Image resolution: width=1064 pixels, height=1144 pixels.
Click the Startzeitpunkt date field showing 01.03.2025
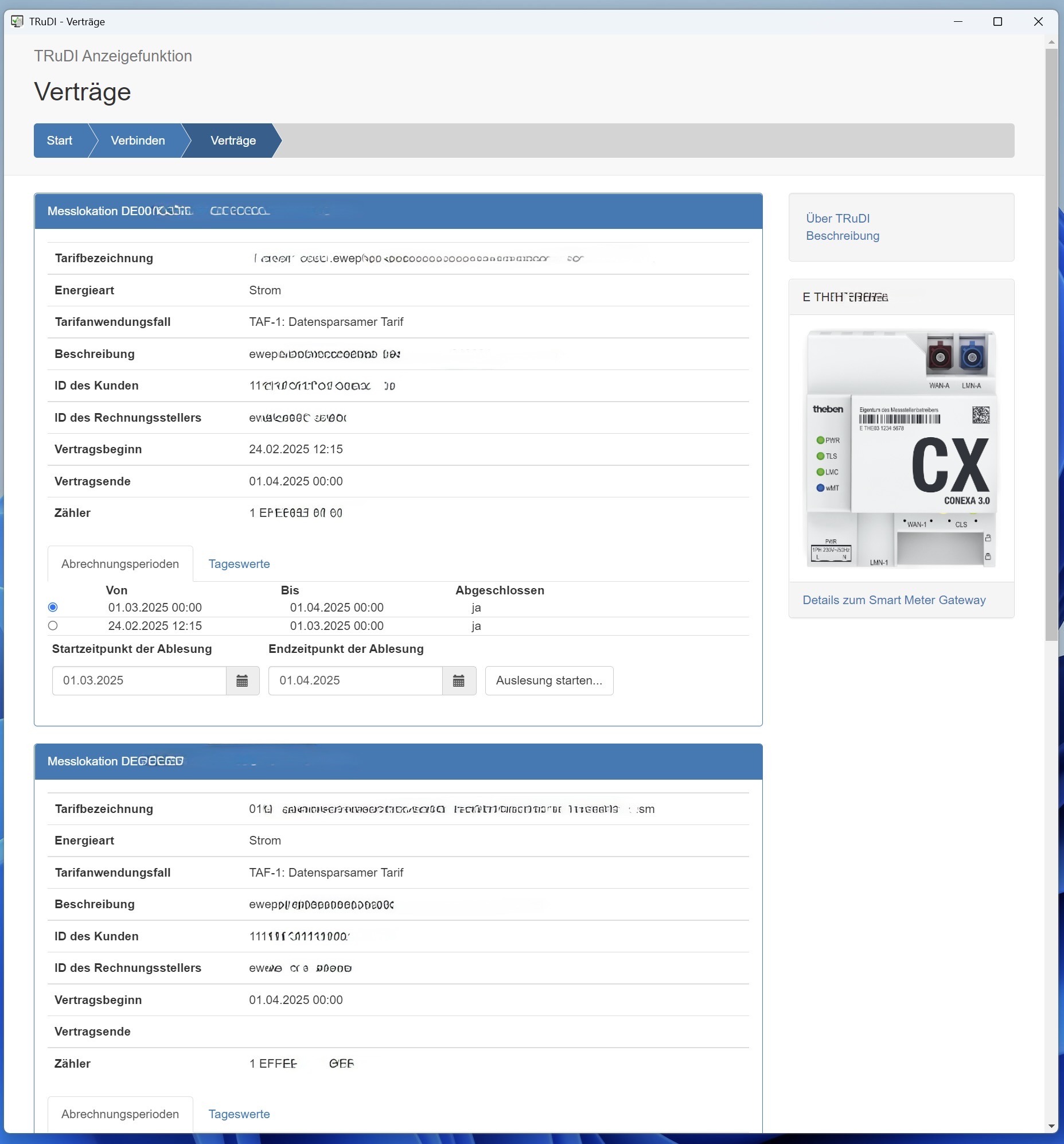pos(139,681)
